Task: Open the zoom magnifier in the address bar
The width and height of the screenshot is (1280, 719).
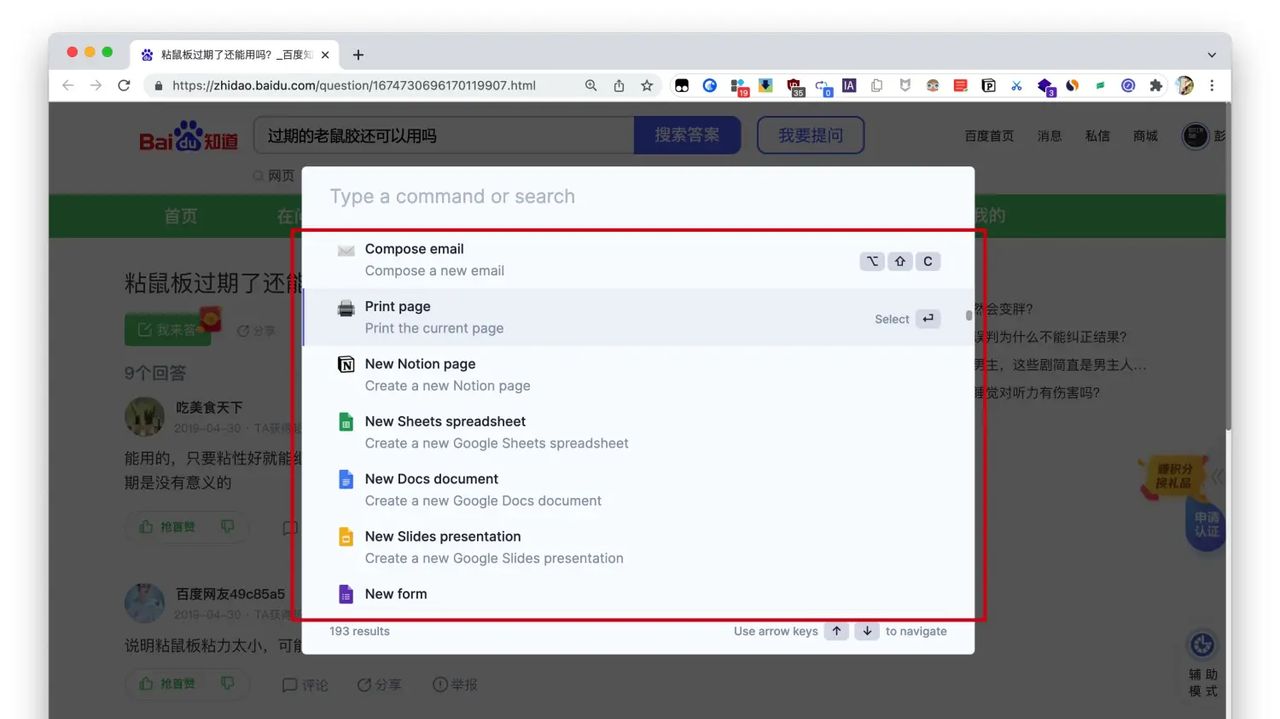Action: [x=591, y=86]
